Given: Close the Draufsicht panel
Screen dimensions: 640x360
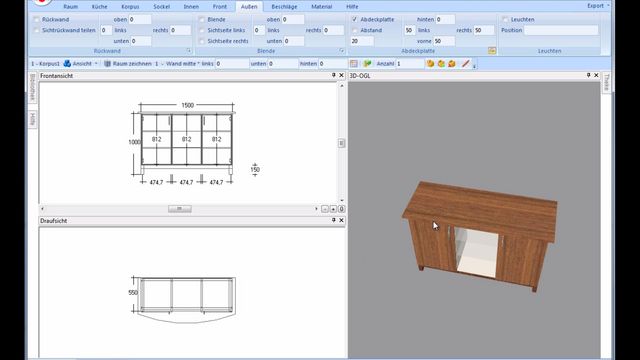Looking at the screenshot, I should (x=342, y=220).
